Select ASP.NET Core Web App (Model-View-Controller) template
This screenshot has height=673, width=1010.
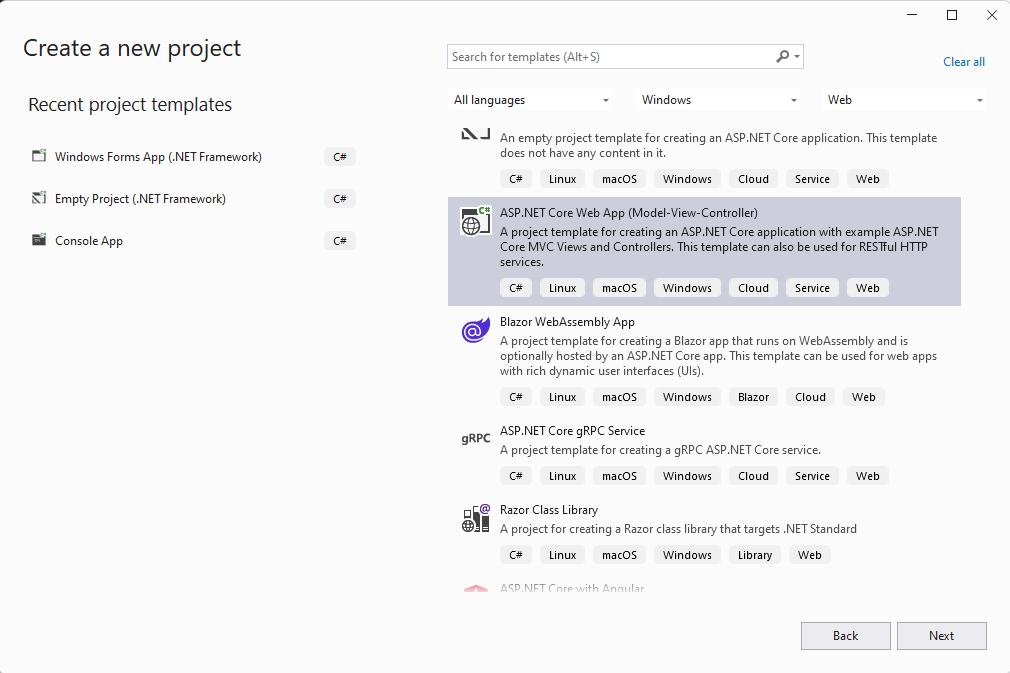(704, 251)
